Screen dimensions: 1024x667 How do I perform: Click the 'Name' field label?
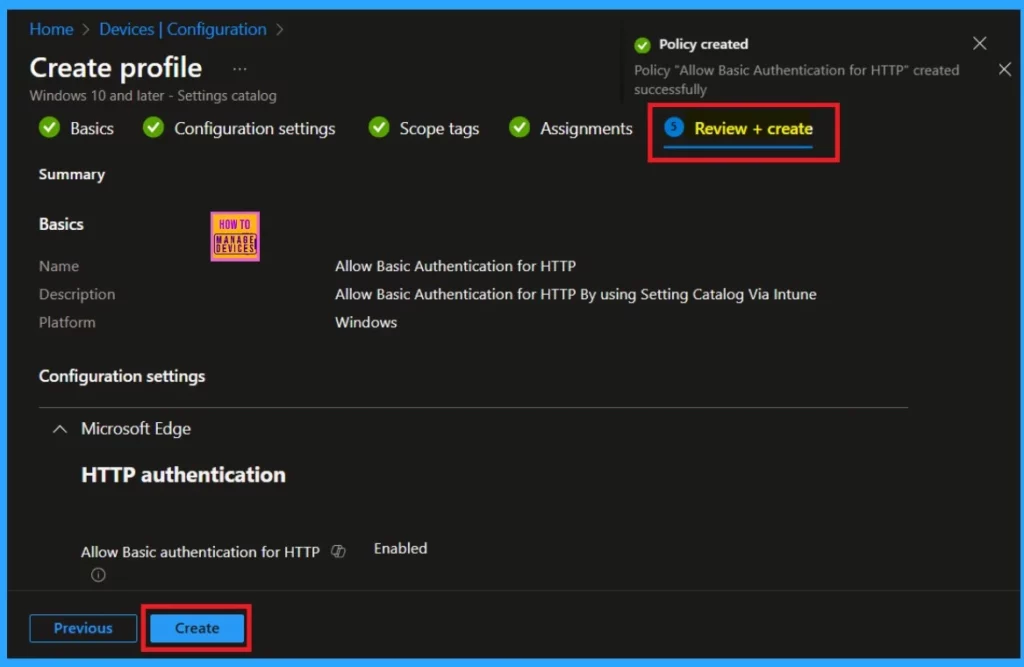pos(59,266)
